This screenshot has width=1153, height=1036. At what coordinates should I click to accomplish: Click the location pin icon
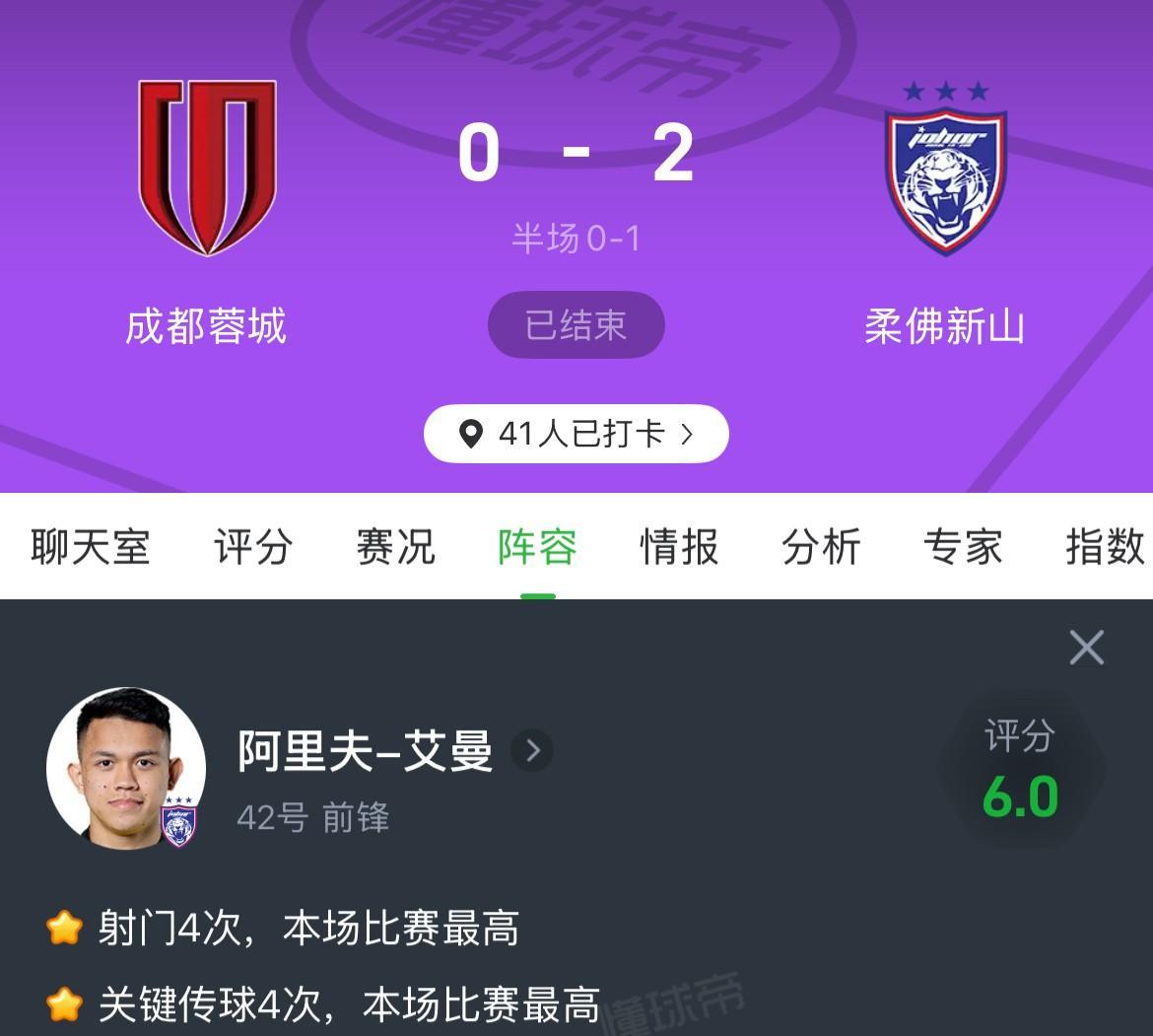click(x=471, y=434)
